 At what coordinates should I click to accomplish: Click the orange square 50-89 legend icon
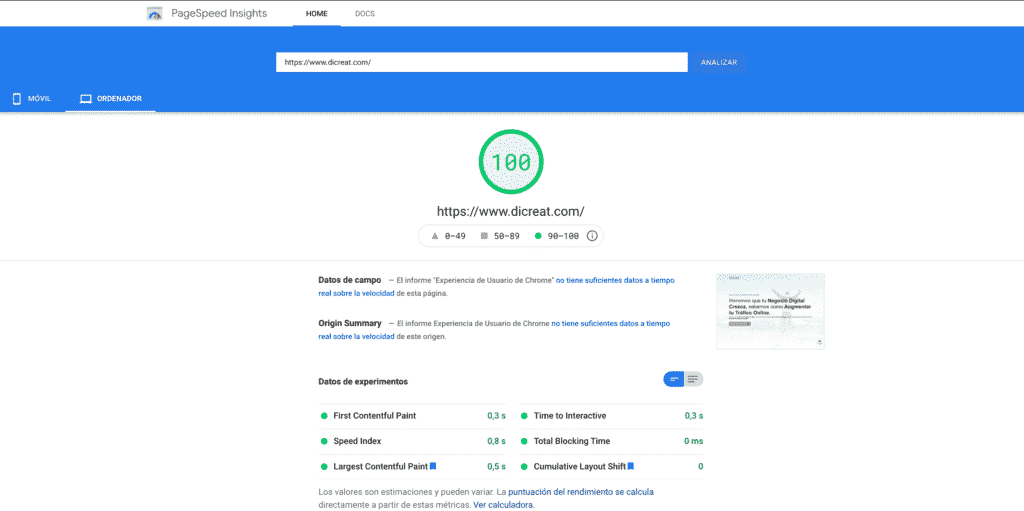(x=484, y=236)
